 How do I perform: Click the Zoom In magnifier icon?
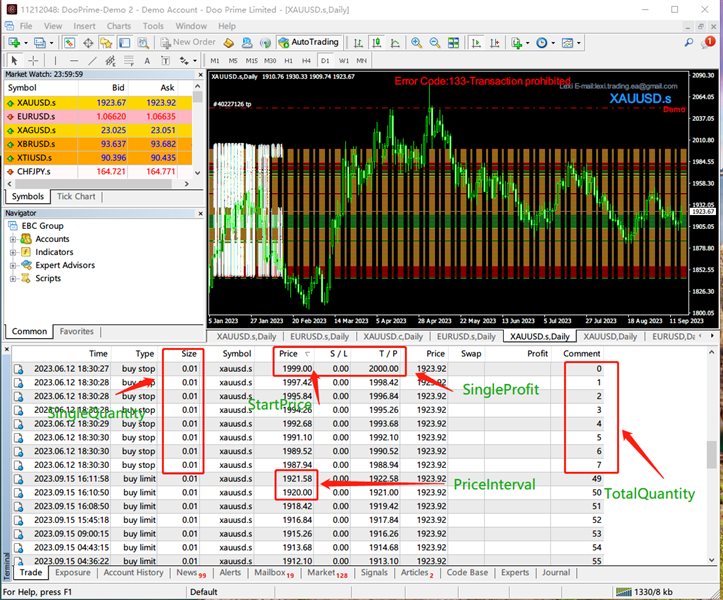[416, 43]
